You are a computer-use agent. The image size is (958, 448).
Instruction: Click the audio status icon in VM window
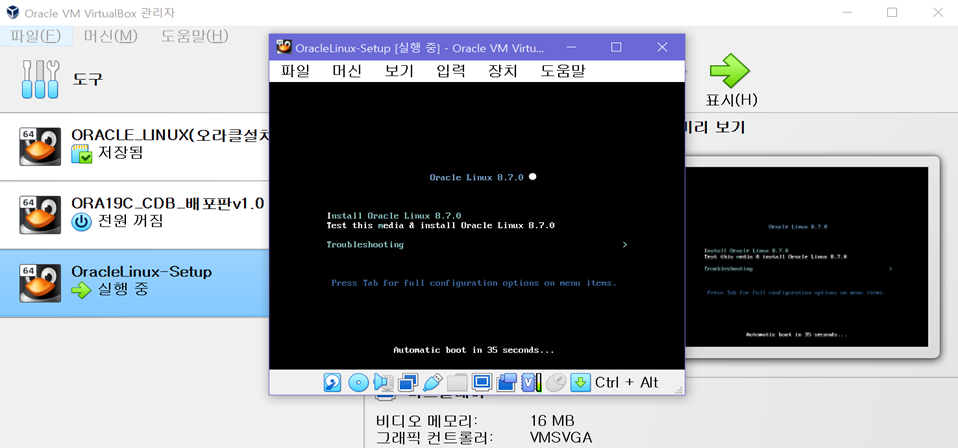(x=382, y=383)
